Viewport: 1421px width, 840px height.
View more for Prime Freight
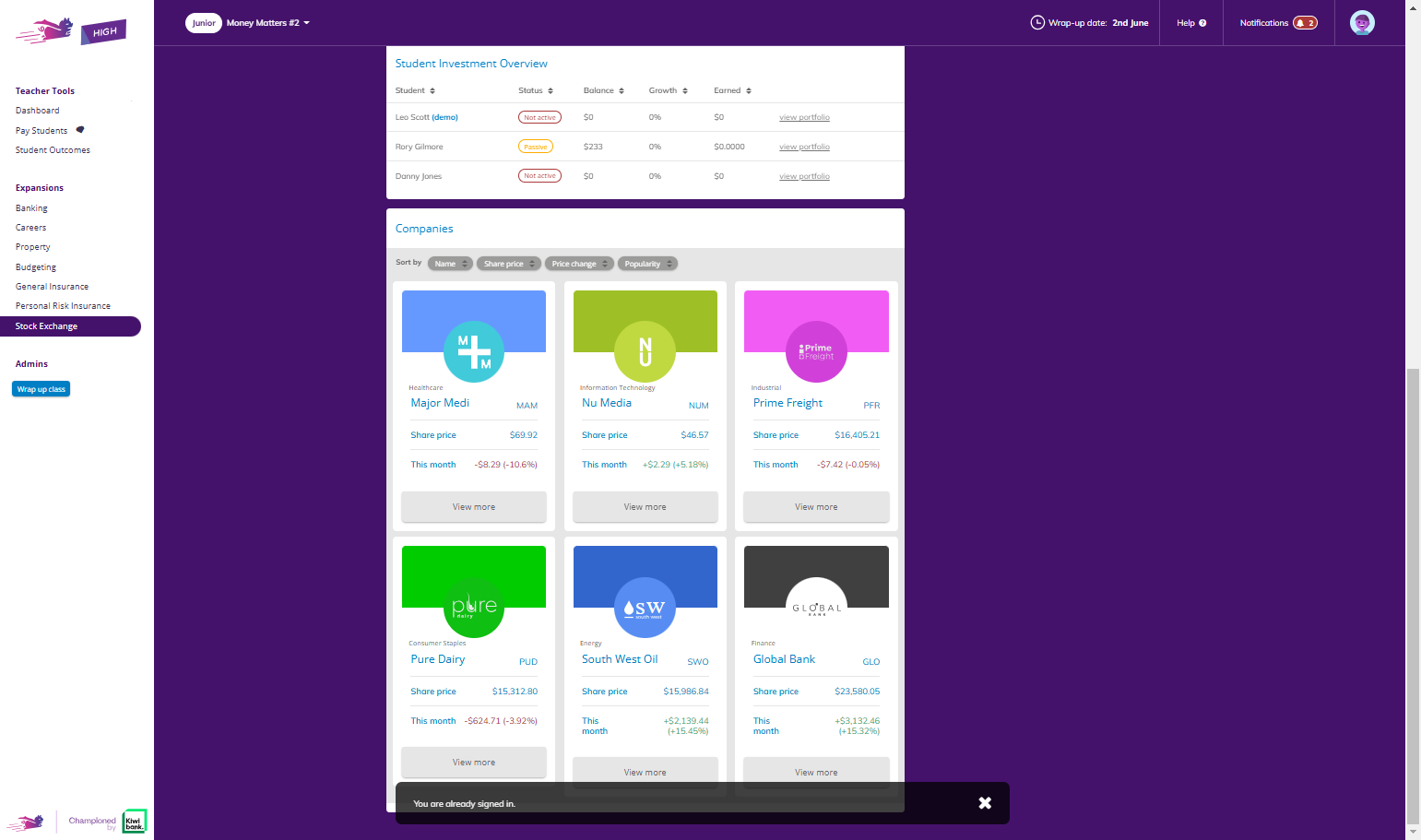pos(816,507)
